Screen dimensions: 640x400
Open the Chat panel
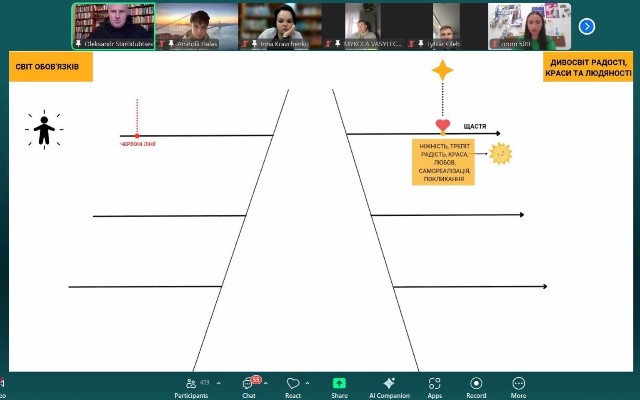pos(248,385)
